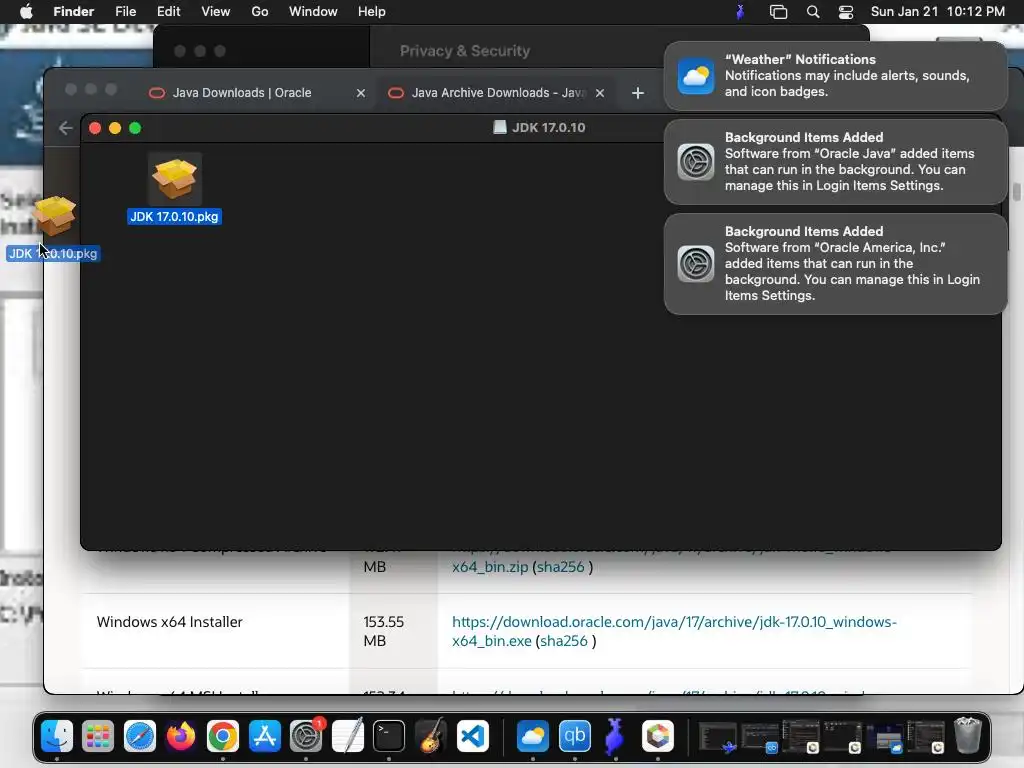The width and height of the screenshot is (1024, 768).
Task: Close the Java Archive Downloads tab
Action: pyautogui.click(x=600, y=93)
